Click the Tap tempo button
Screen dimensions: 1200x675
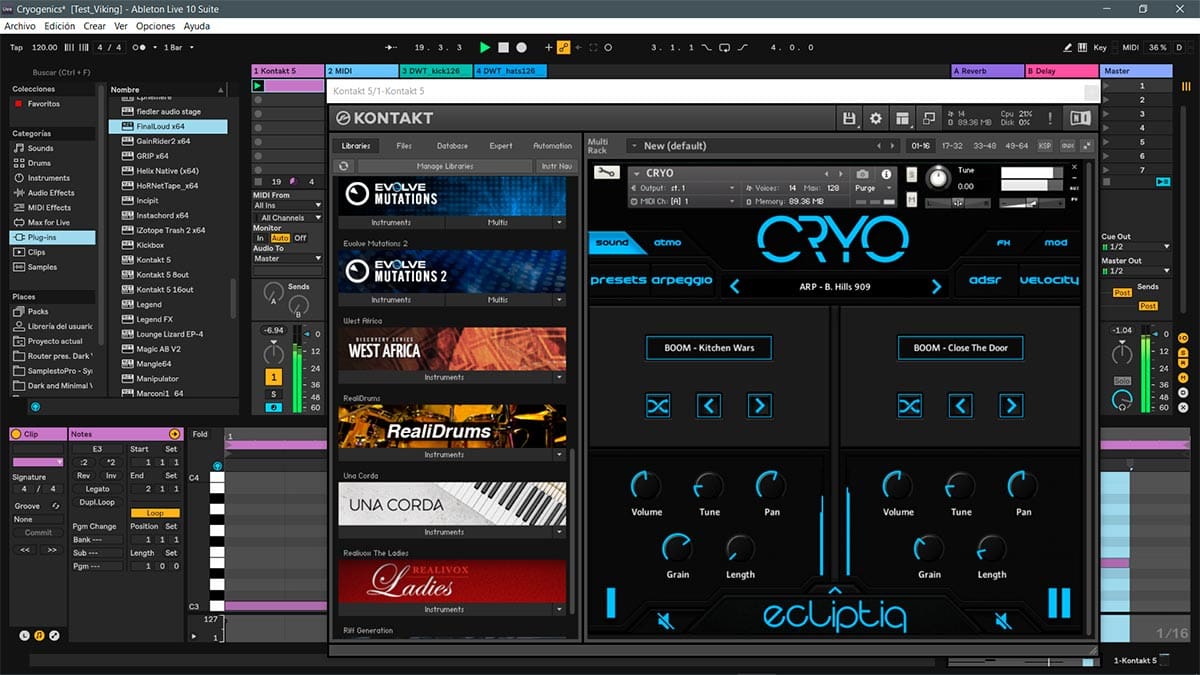point(16,47)
